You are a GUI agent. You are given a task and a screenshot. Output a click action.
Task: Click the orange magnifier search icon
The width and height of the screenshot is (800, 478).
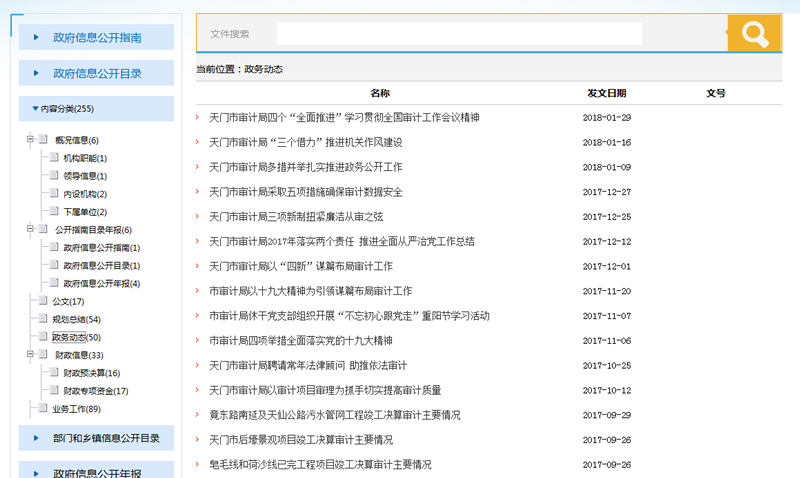click(753, 34)
